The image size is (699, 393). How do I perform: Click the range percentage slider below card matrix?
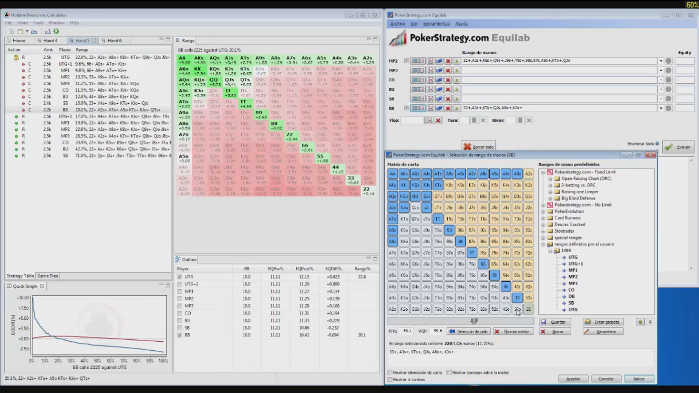tap(461, 321)
